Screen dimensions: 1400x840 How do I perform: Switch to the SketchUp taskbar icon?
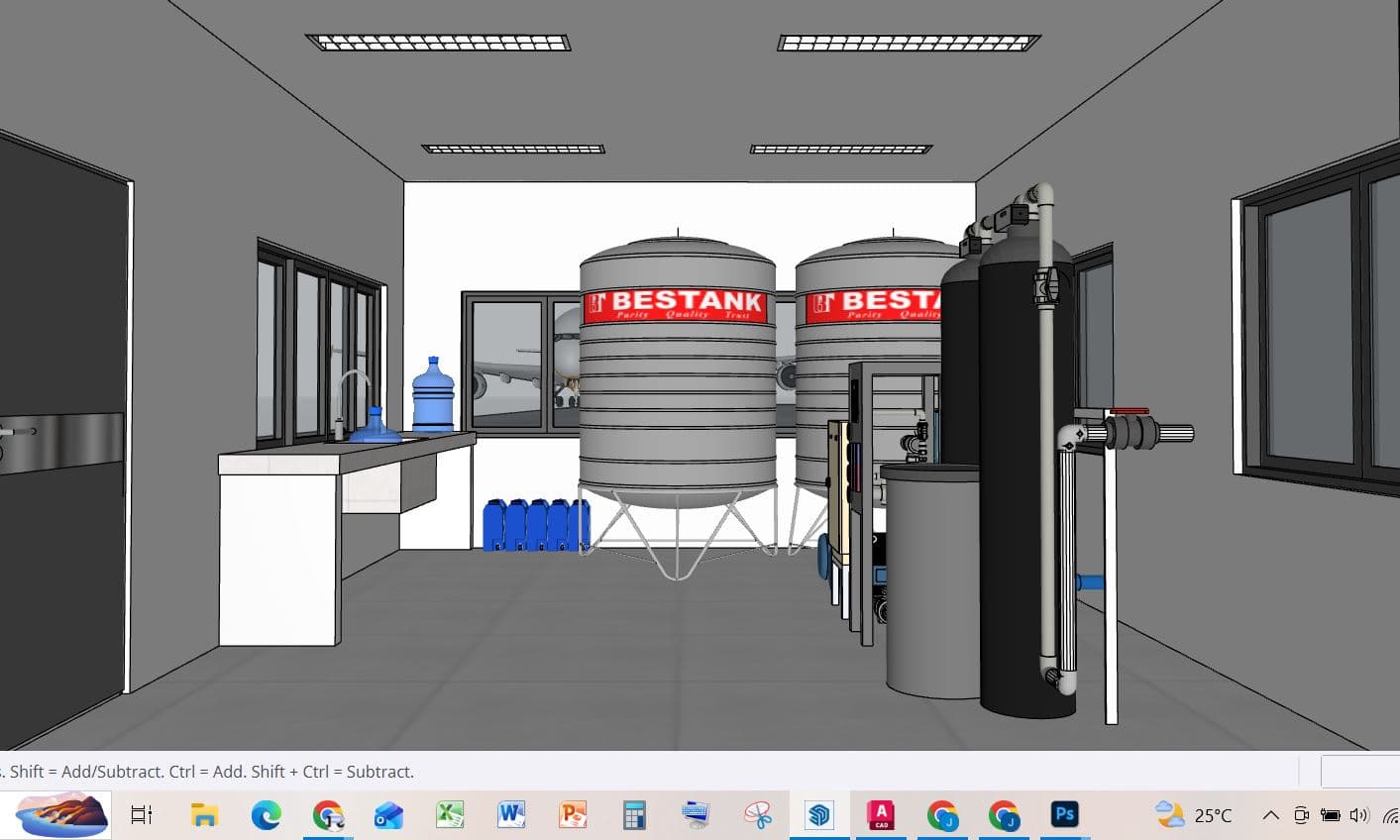pyautogui.click(x=819, y=815)
